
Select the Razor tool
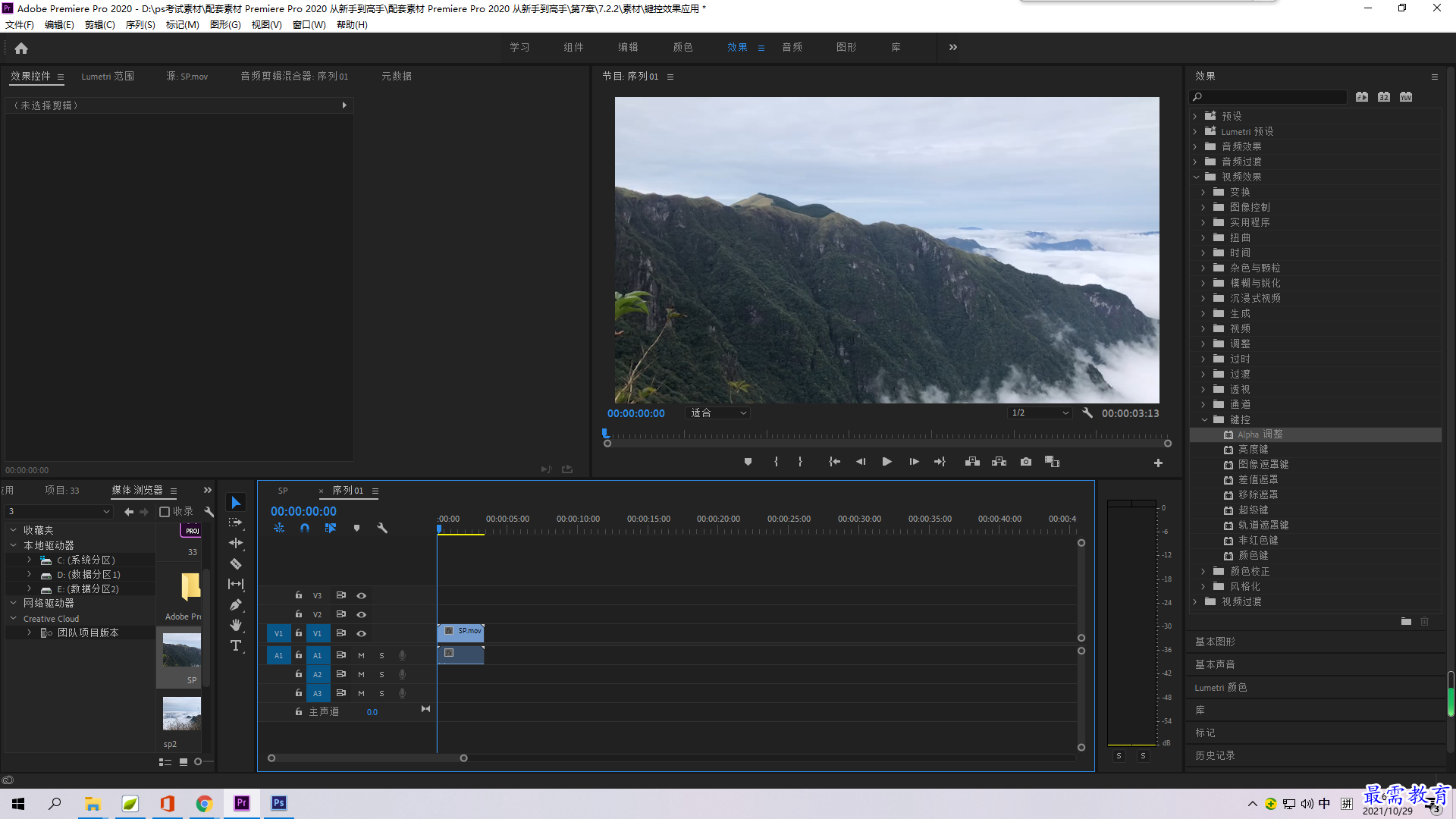click(236, 563)
